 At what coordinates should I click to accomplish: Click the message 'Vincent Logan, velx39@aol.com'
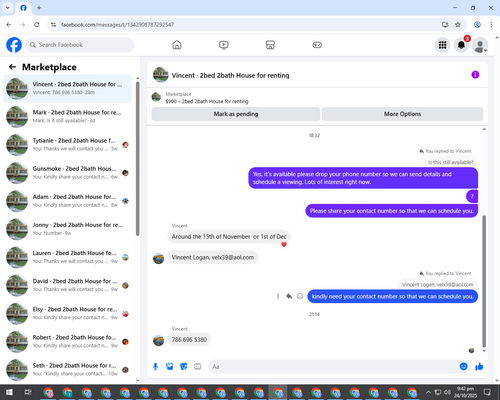click(213, 257)
